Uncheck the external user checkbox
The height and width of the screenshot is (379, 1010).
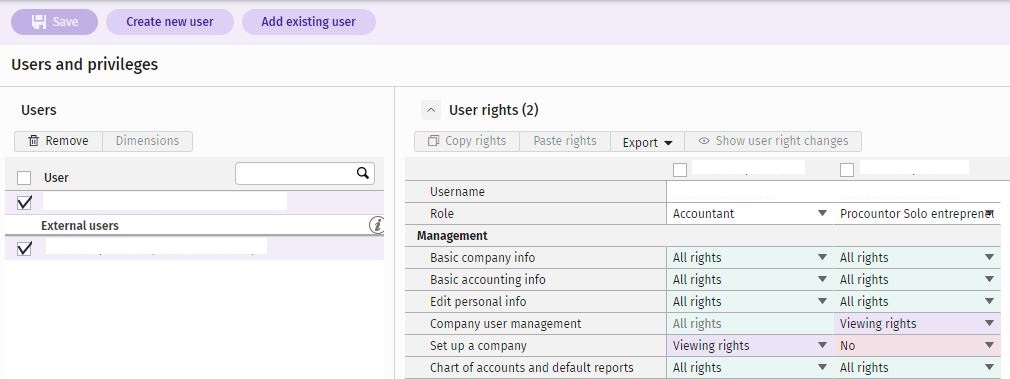pos(24,248)
